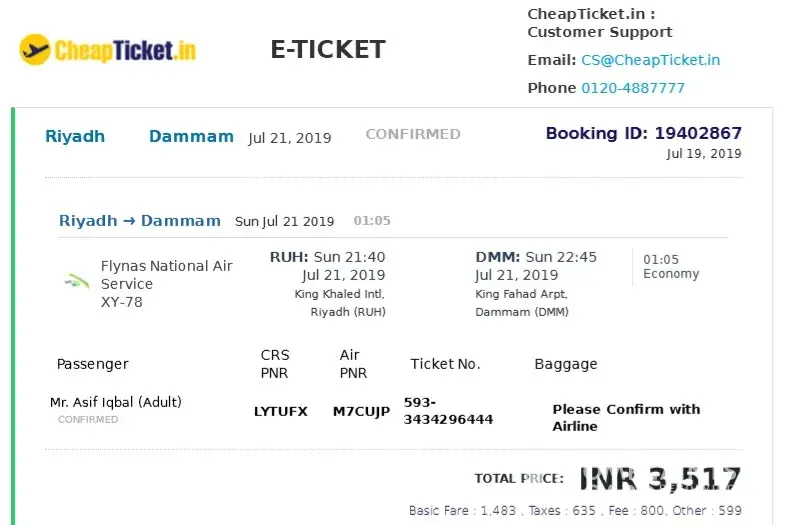The width and height of the screenshot is (786, 525).
Task: Click the Riyadh → Dammam route title
Action: coord(139,221)
